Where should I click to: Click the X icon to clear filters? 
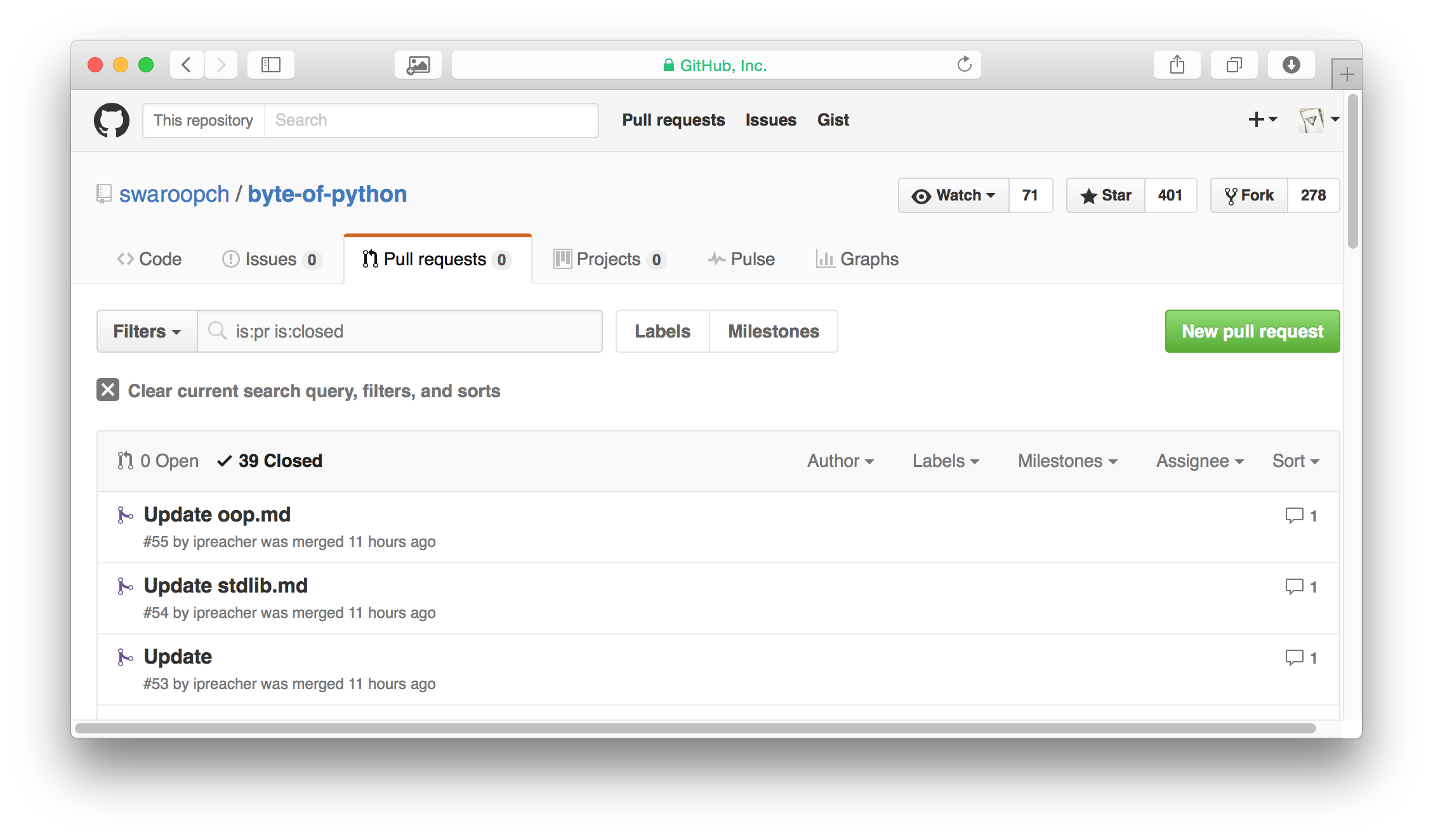pos(108,390)
